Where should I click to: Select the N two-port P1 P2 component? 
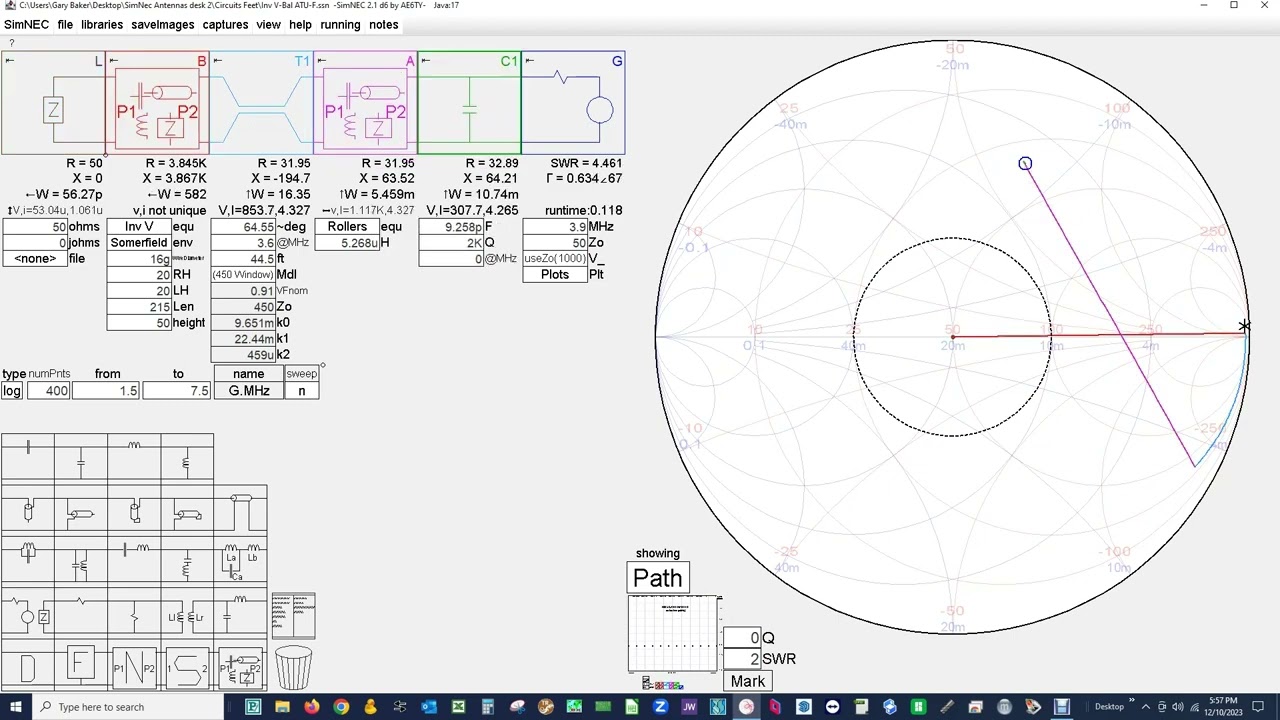click(x=134, y=667)
